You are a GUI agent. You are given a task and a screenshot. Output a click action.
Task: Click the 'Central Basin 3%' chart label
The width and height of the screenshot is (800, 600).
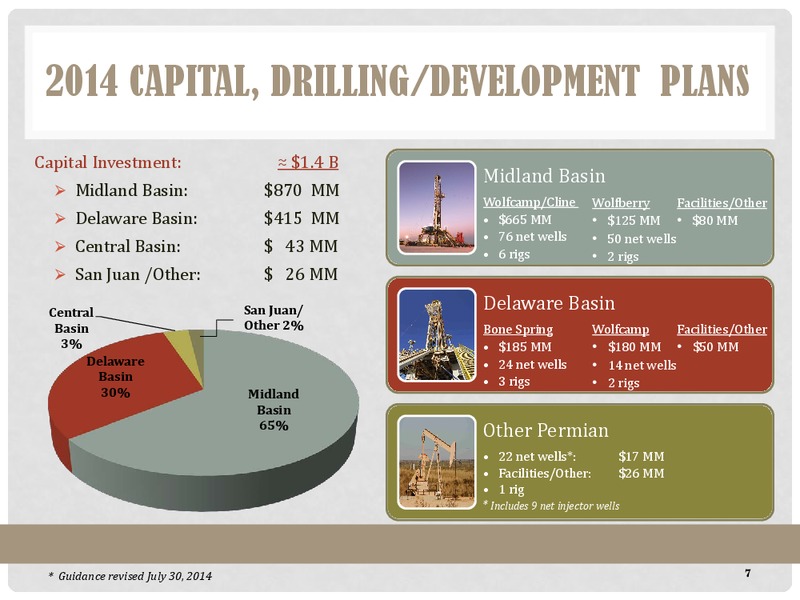coord(71,328)
